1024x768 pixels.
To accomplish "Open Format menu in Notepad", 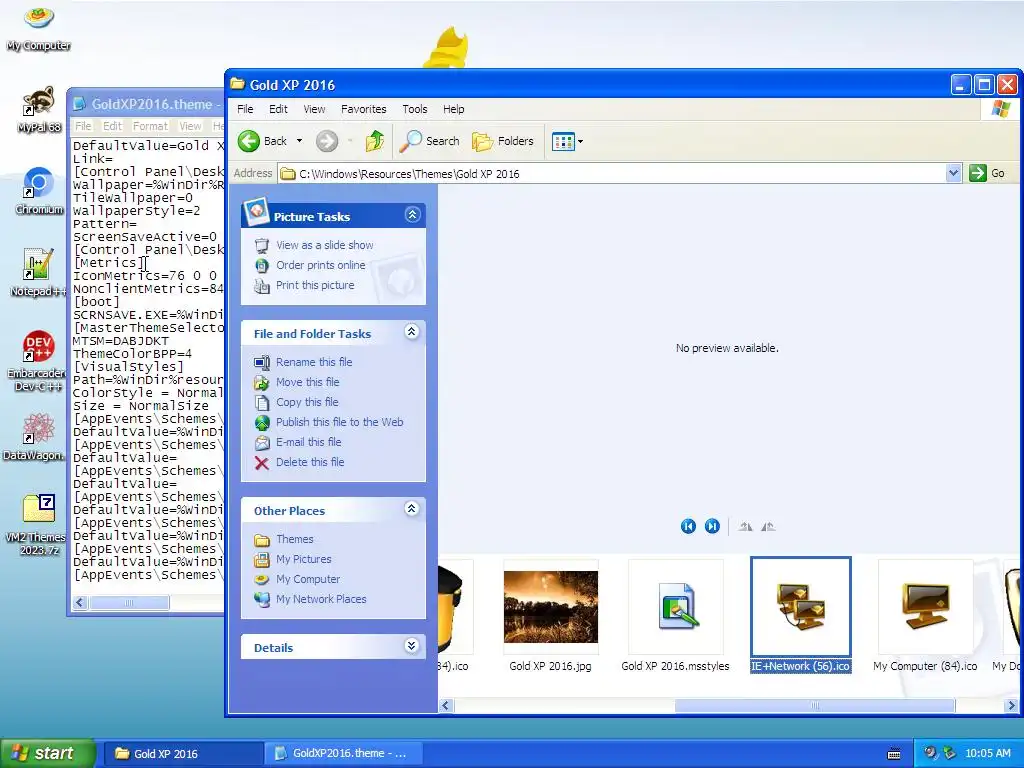I will point(150,126).
